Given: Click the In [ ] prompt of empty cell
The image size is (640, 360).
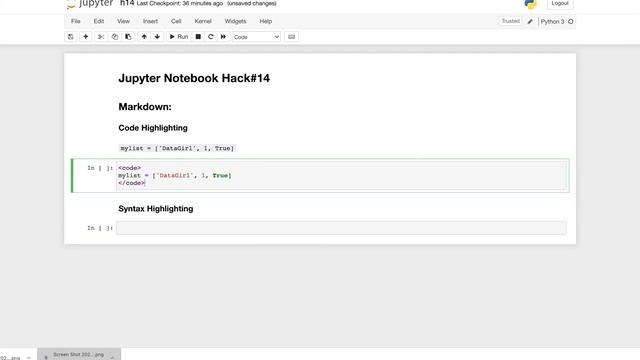Looking at the screenshot, I should [100, 228].
